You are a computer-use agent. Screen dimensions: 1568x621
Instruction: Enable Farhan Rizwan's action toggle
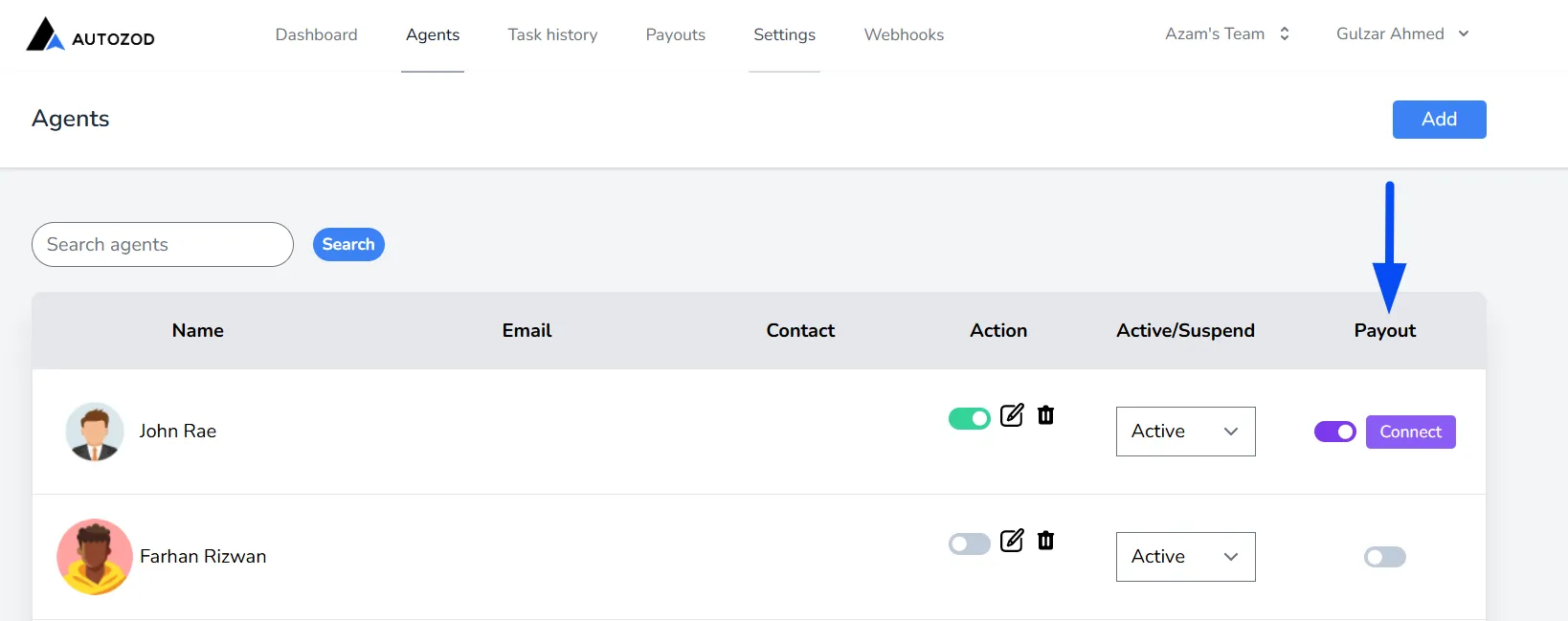coord(970,544)
